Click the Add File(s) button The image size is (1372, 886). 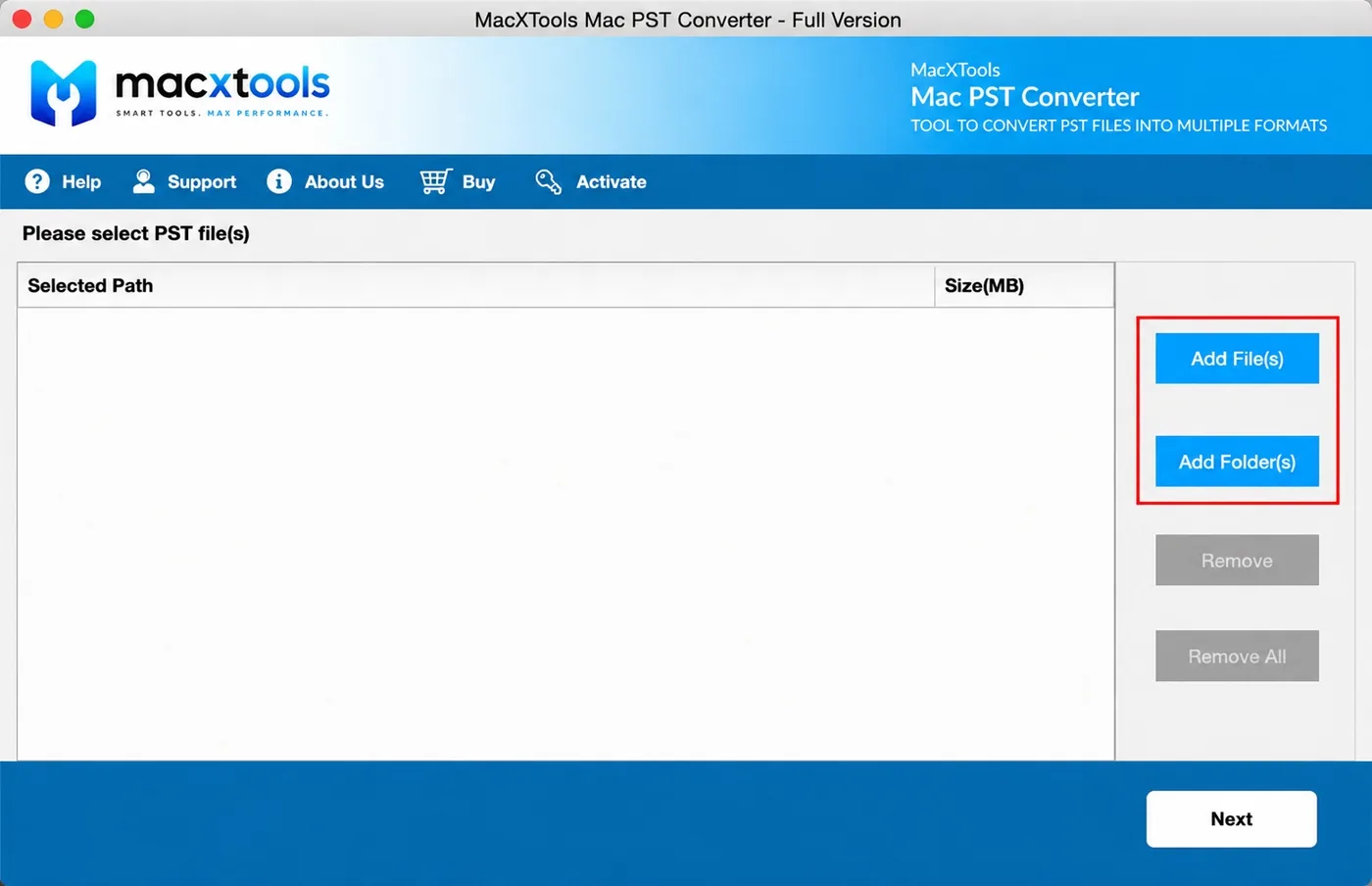coord(1237,359)
